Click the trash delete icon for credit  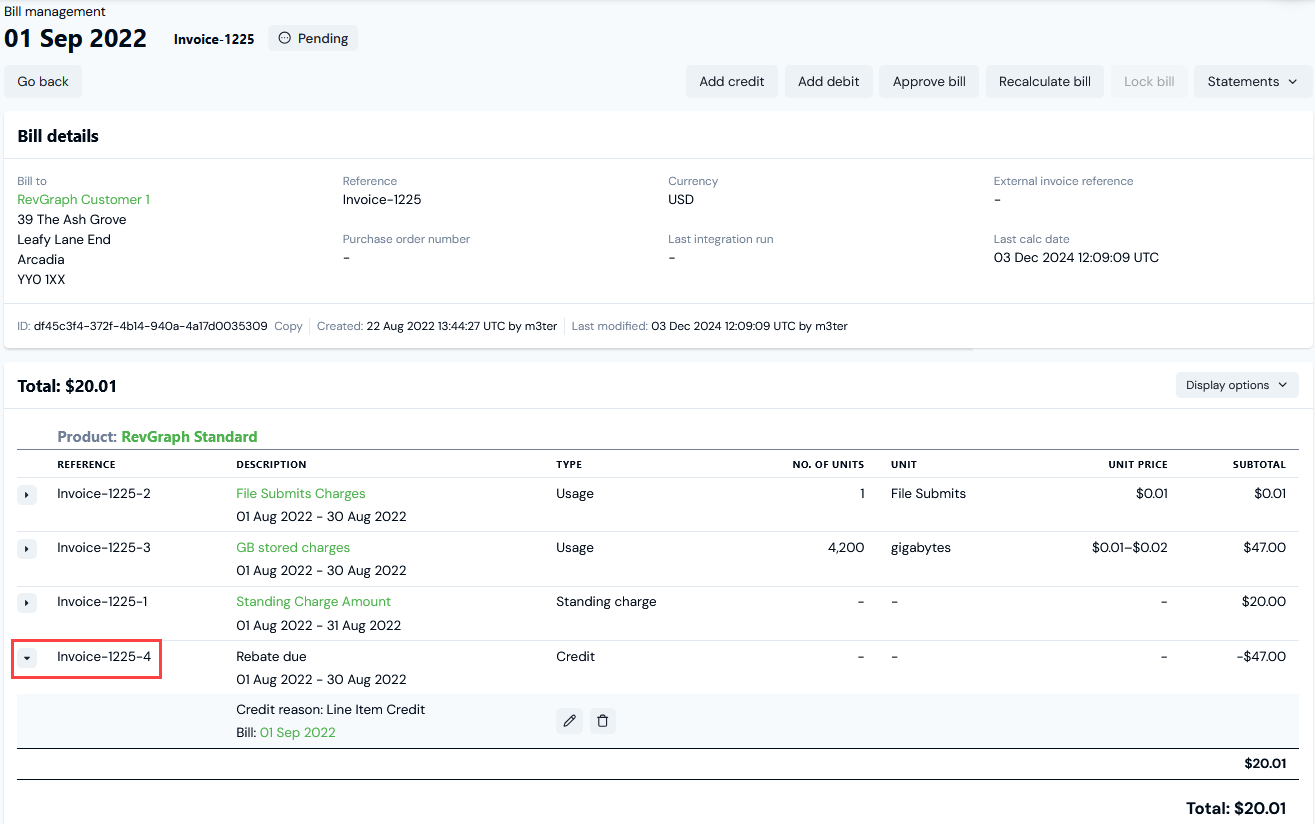click(x=602, y=721)
